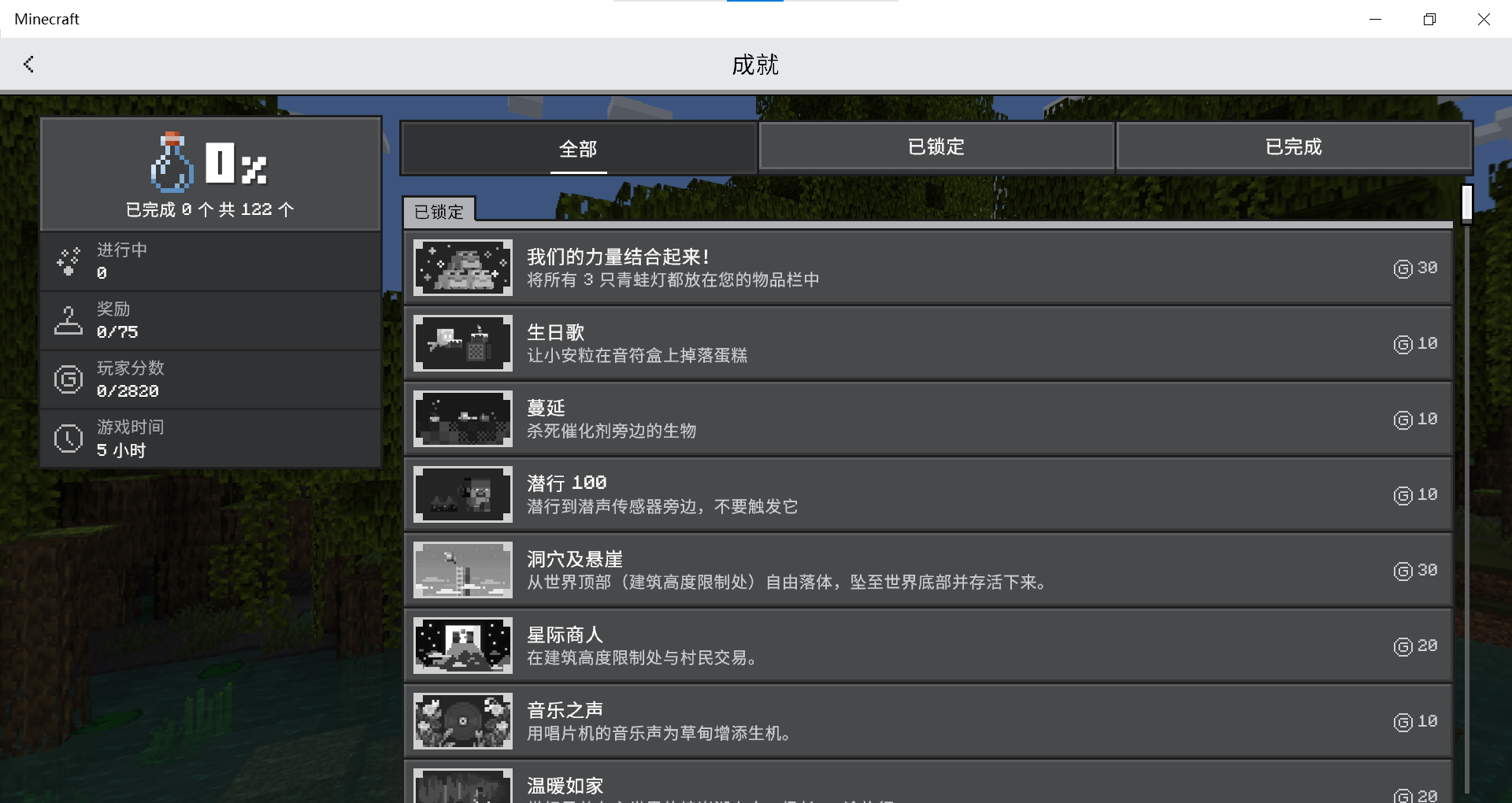
Task: Click description 在建筑高度限制处与村民交易。
Action: click(x=642, y=658)
